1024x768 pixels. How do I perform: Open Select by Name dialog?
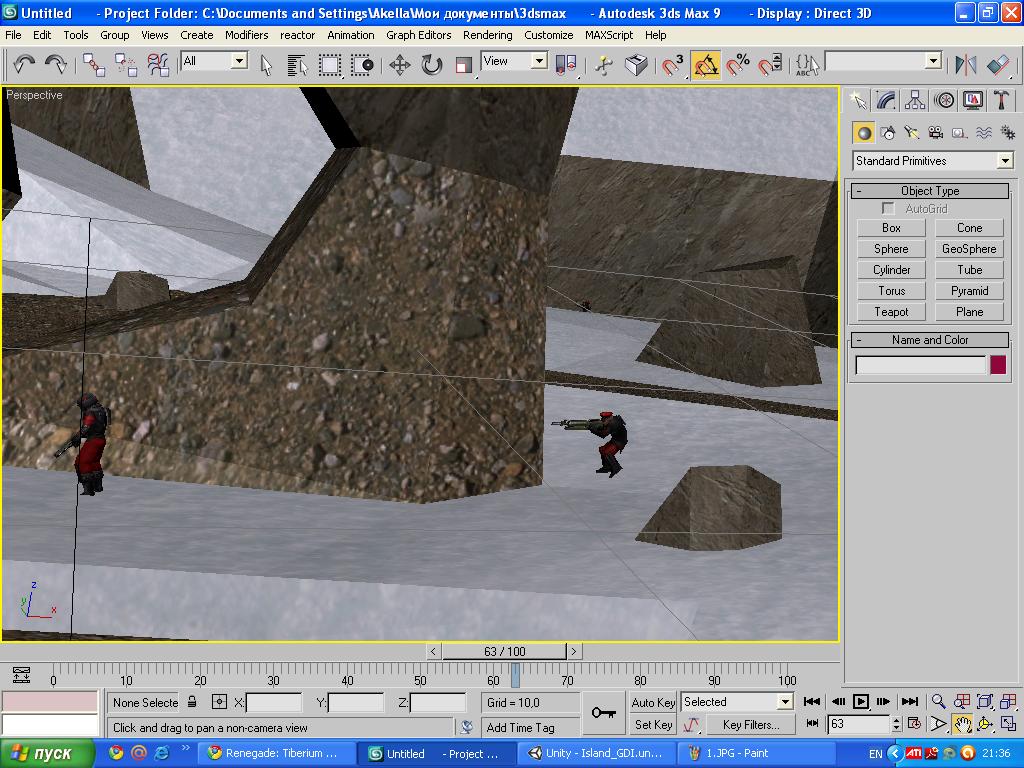point(297,65)
